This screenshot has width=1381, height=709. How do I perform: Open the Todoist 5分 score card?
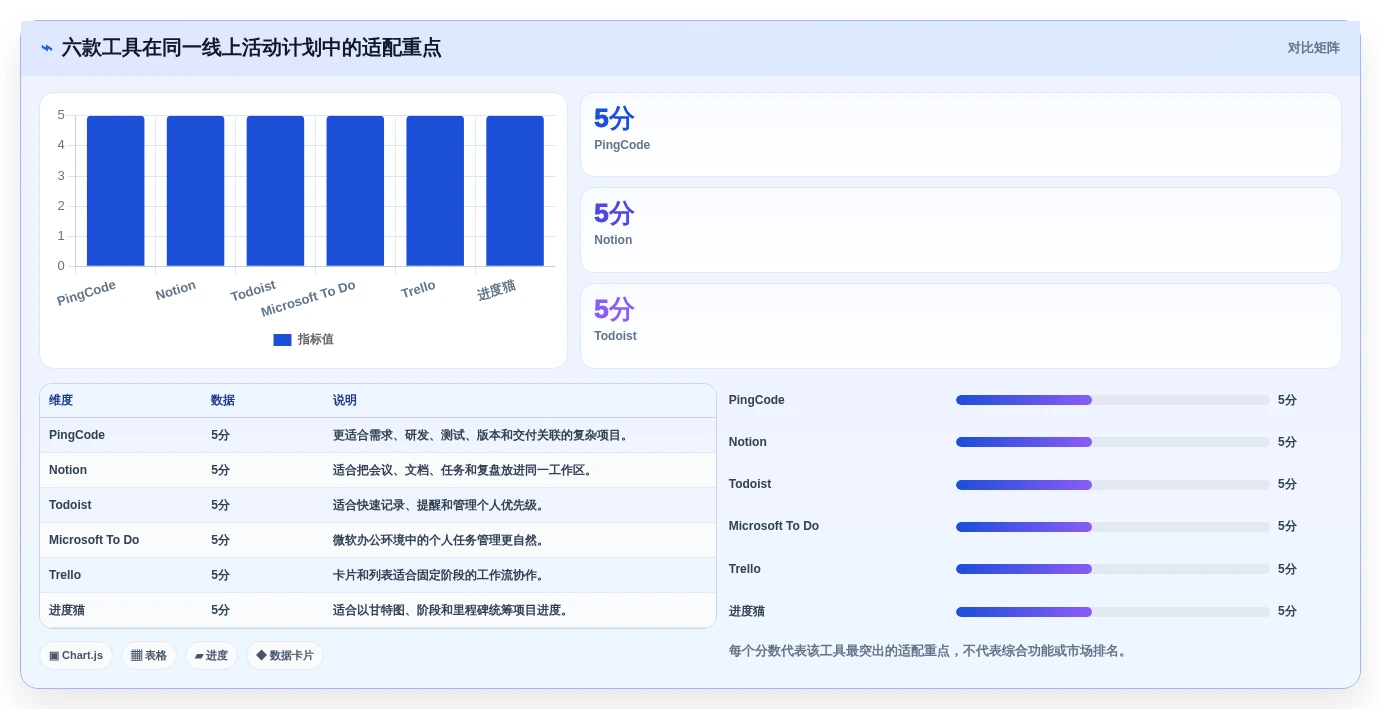pyautogui.click(x=960, y=326)
